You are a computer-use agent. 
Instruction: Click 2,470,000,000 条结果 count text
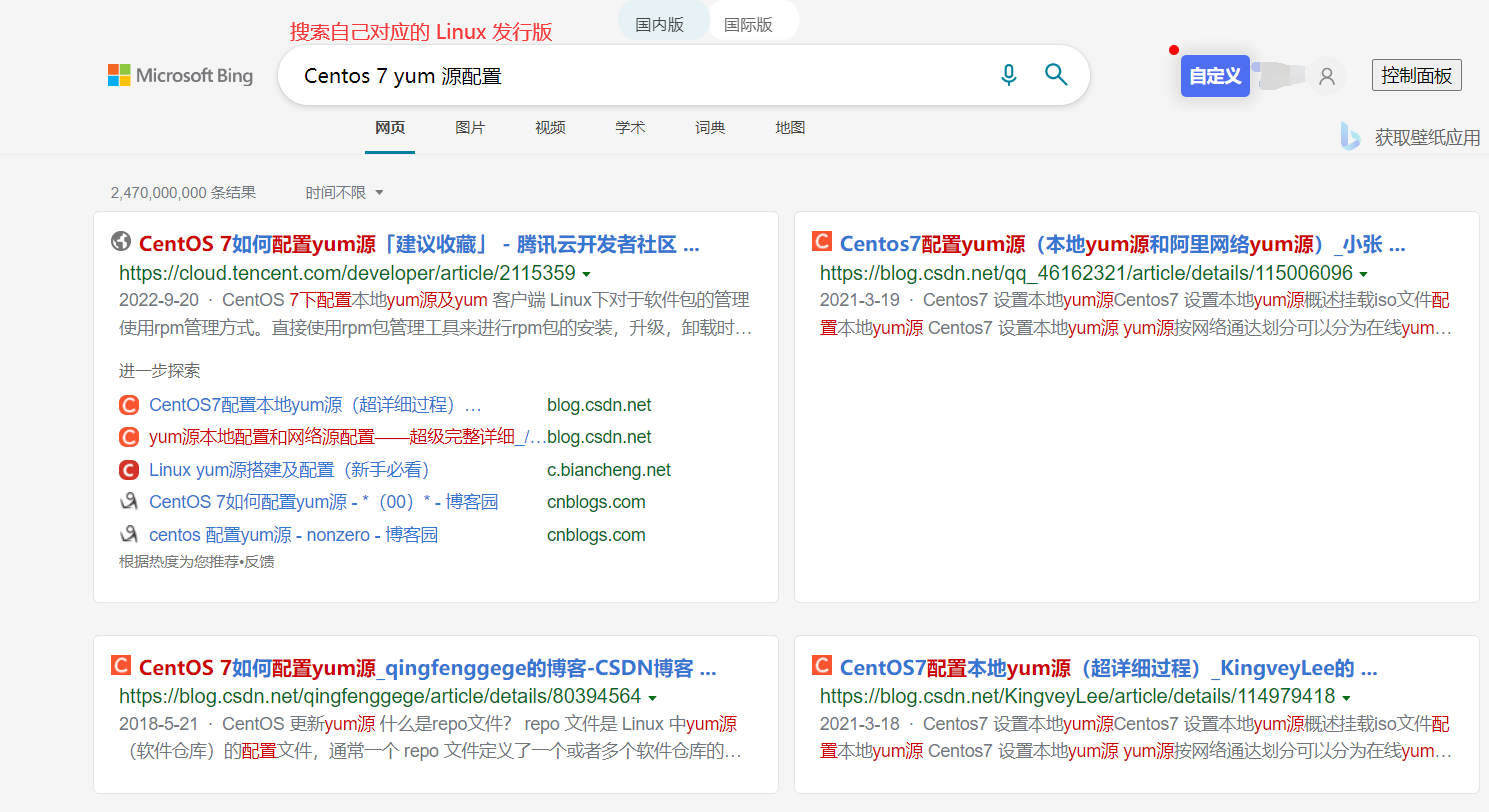(x=183, y=192)
